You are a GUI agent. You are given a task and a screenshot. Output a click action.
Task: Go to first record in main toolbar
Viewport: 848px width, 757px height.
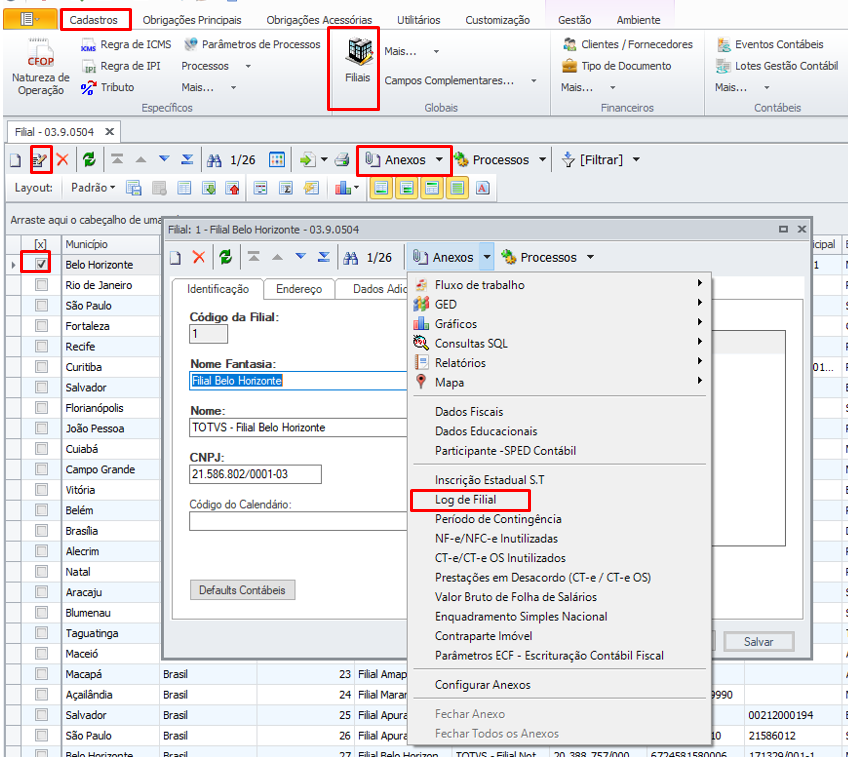[117, 159]
